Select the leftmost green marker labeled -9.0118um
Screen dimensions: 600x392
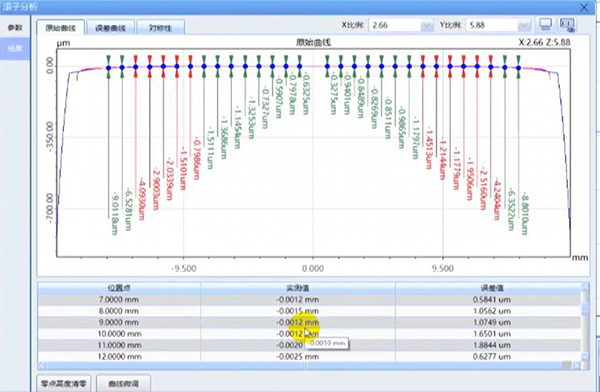(x=109, y=67)
